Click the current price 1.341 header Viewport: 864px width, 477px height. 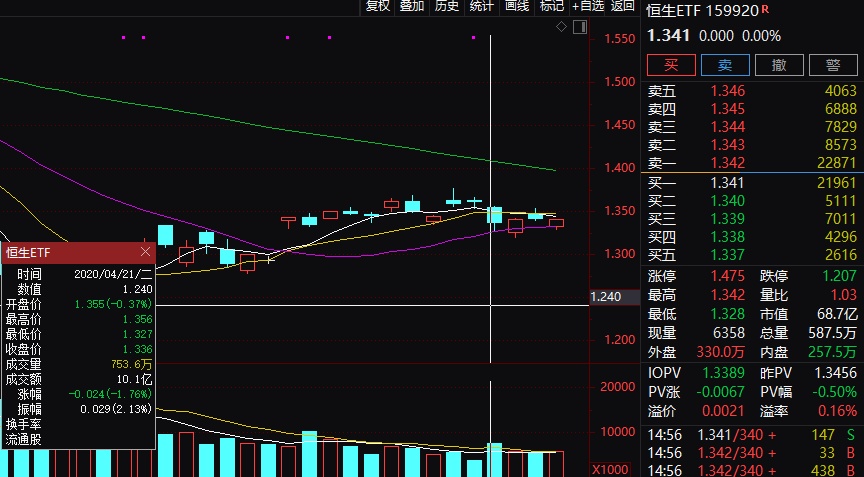click(x=668, y=36)
